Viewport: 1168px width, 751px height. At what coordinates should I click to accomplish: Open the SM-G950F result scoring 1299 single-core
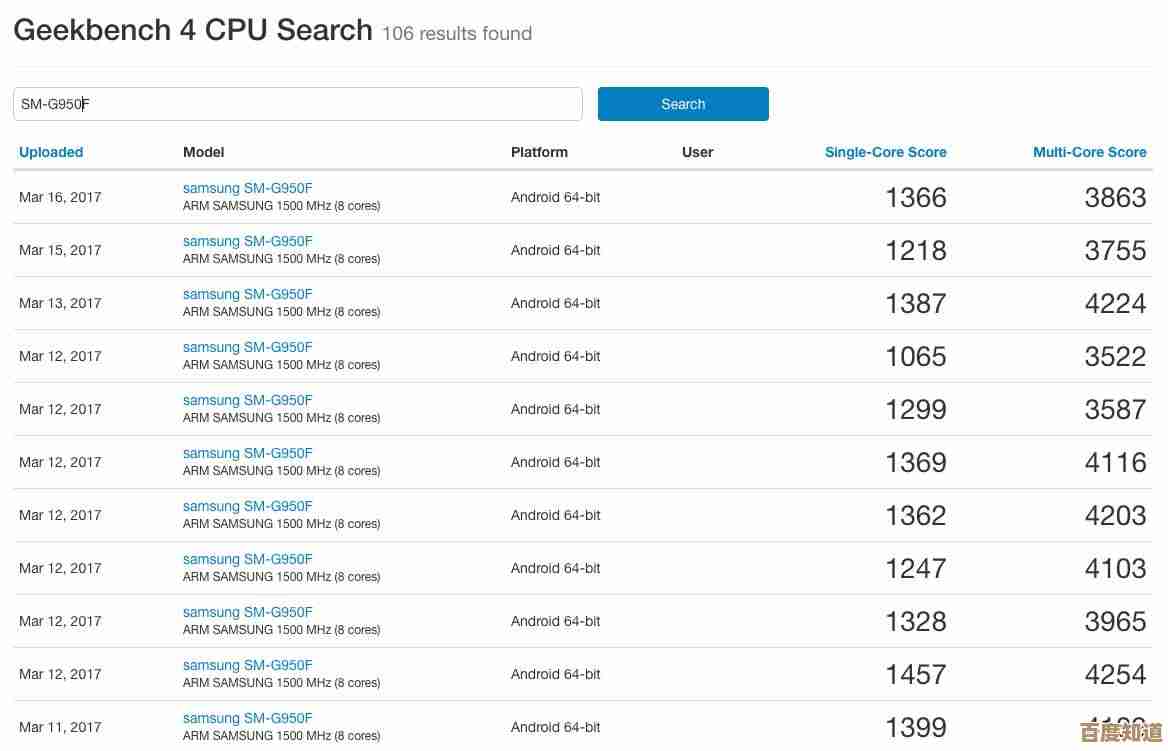247,400
